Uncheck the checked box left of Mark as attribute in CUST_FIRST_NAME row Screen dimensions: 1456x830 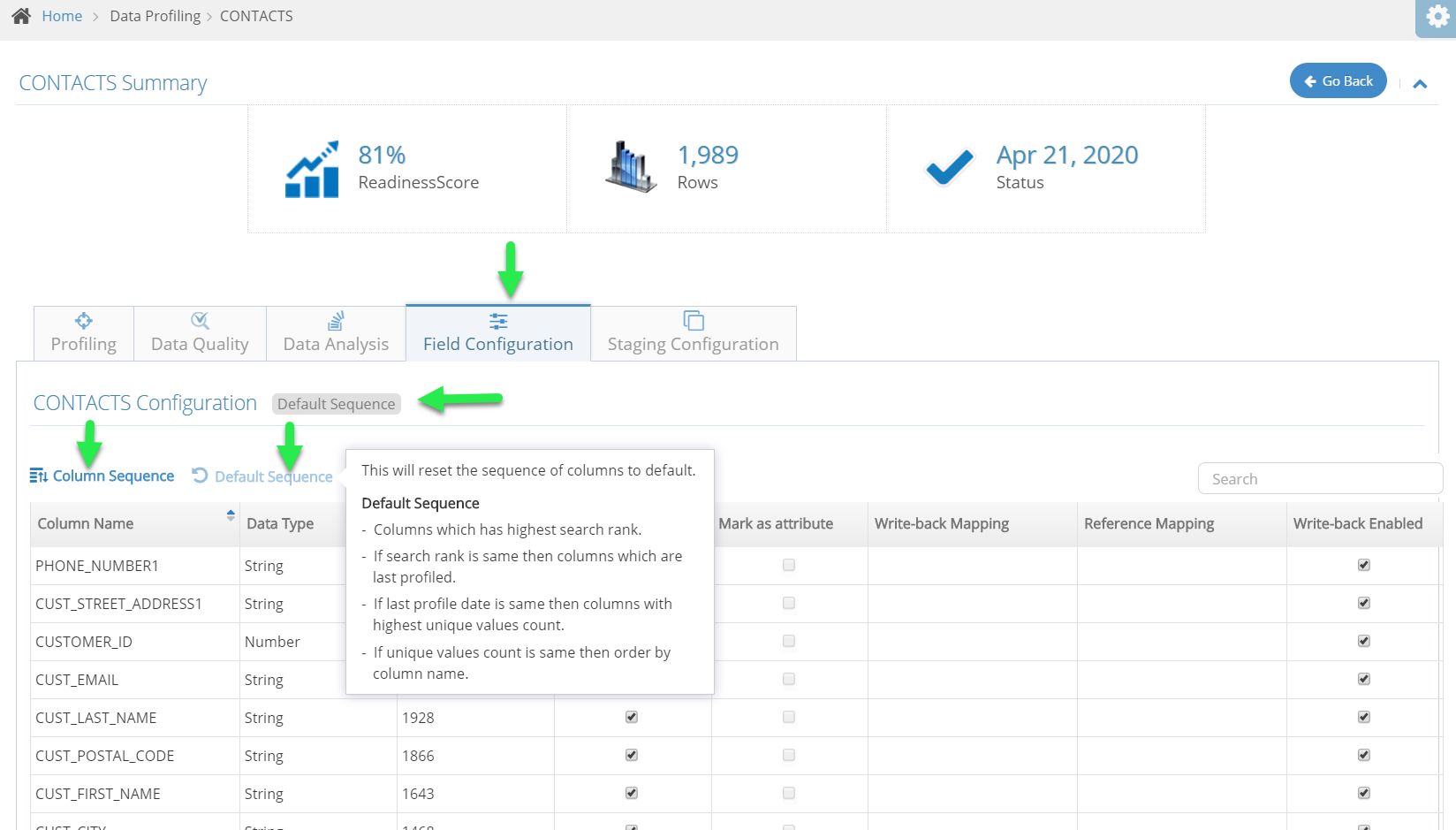632,793
